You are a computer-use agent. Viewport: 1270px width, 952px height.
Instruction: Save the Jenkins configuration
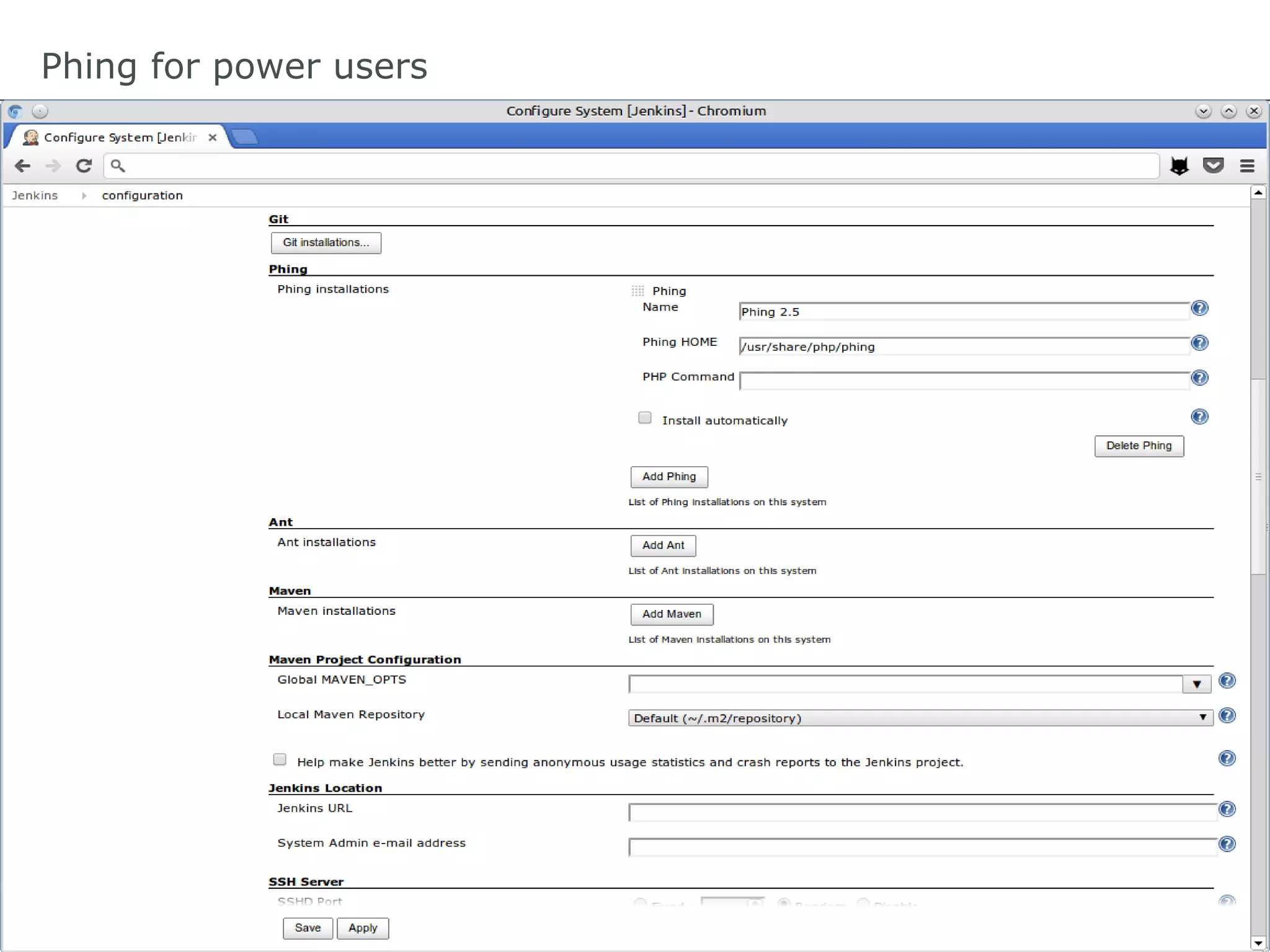(308, 928)
